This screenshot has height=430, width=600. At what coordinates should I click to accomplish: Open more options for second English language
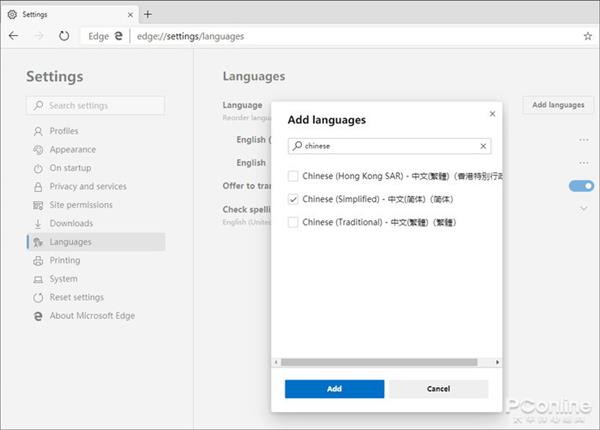[584, 163]
